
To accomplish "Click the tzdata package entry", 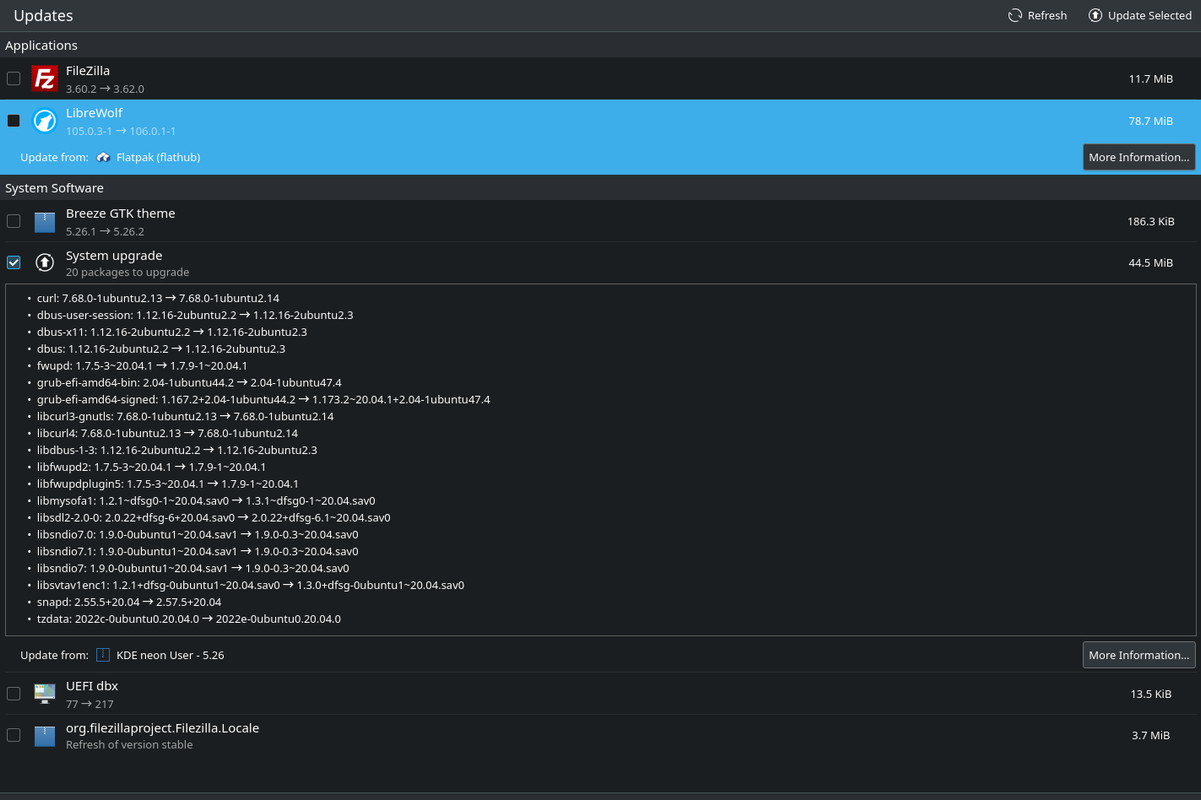I will click(189, 619).
